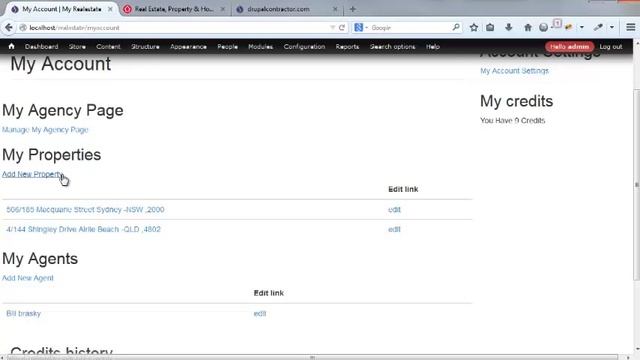Screen dimensions: 640x360
Task: Expand the dropdown beside the eyedropper icon
Action: coord(612,28)
